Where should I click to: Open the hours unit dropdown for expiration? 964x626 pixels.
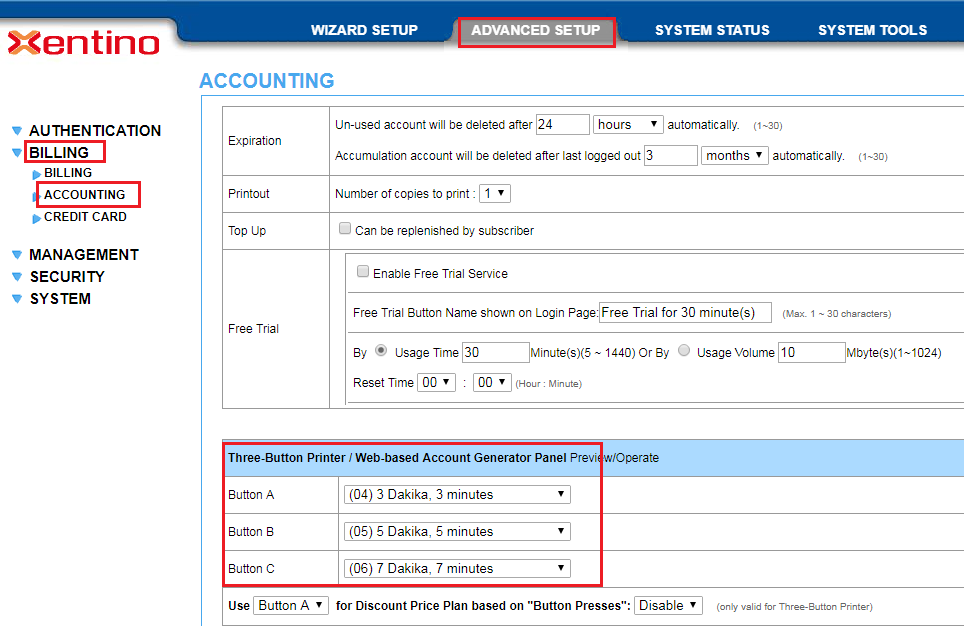(x=628, y=125)
